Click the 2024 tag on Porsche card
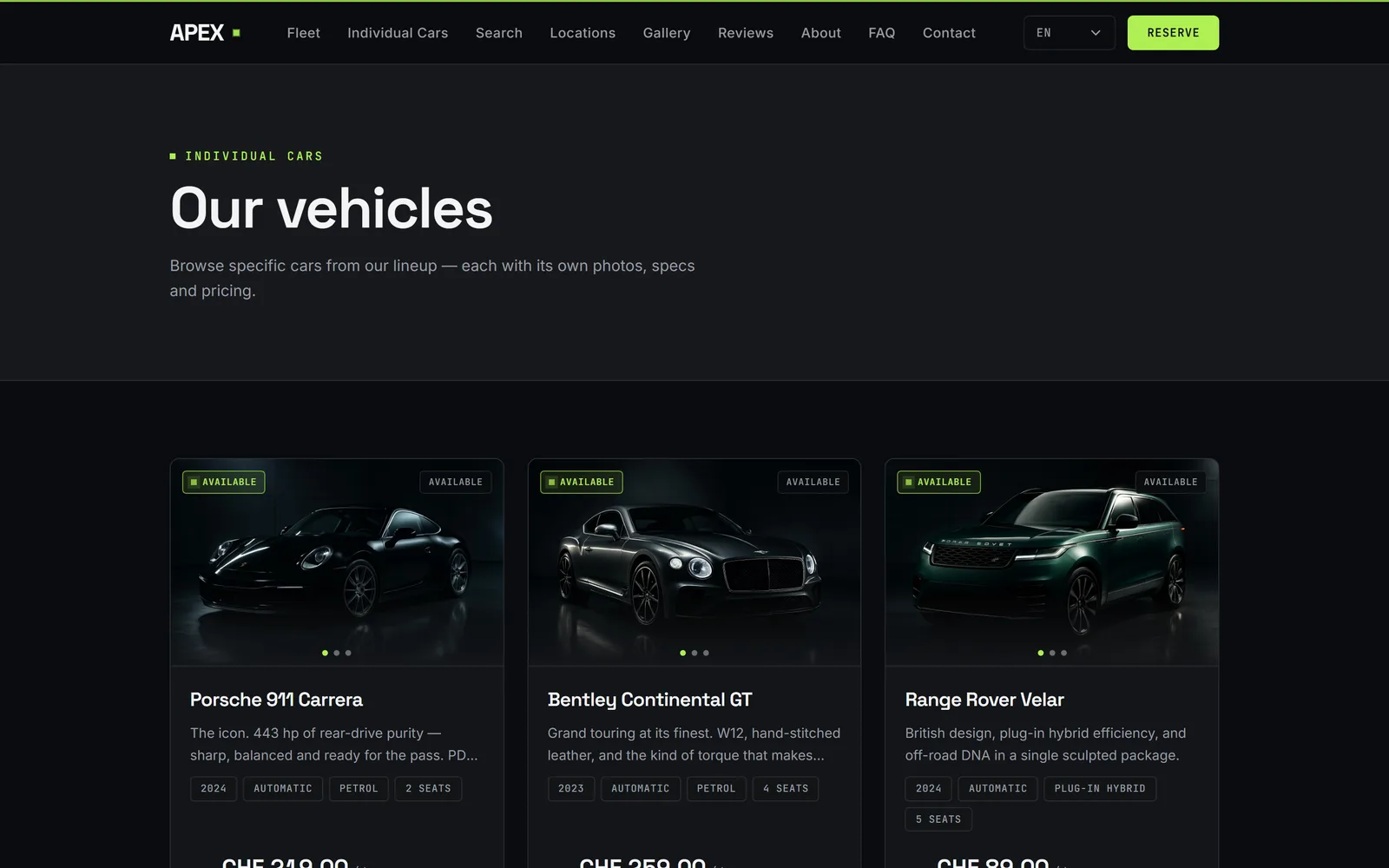The width and height of the screenshot is (1389, 868). pos(214,788)
